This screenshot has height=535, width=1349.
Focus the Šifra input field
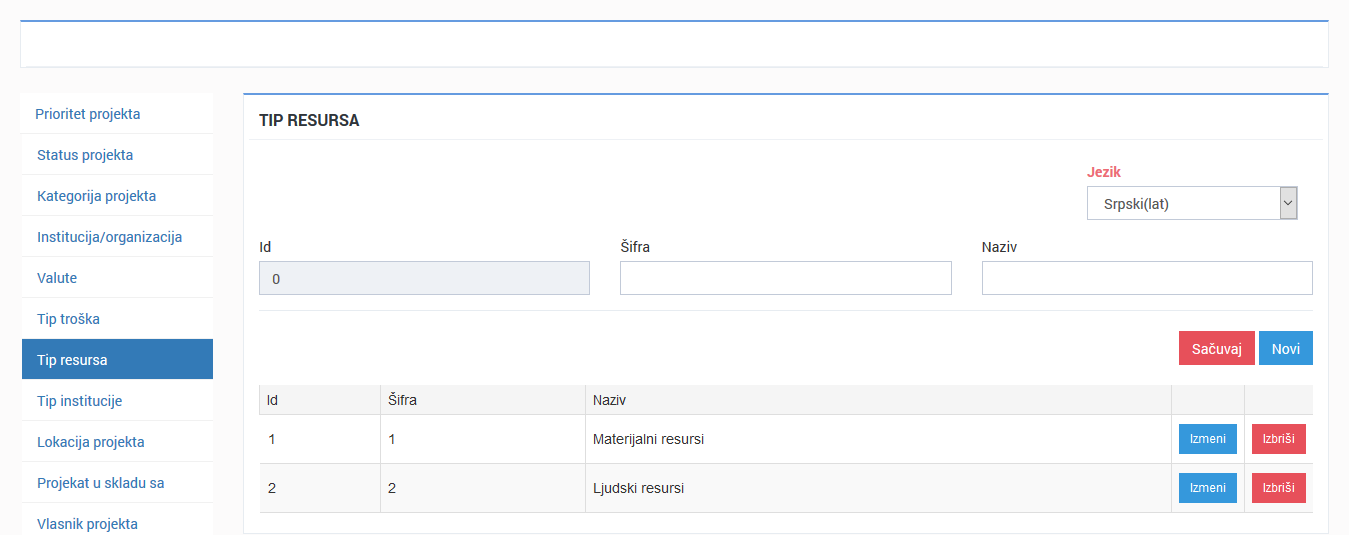785,279
